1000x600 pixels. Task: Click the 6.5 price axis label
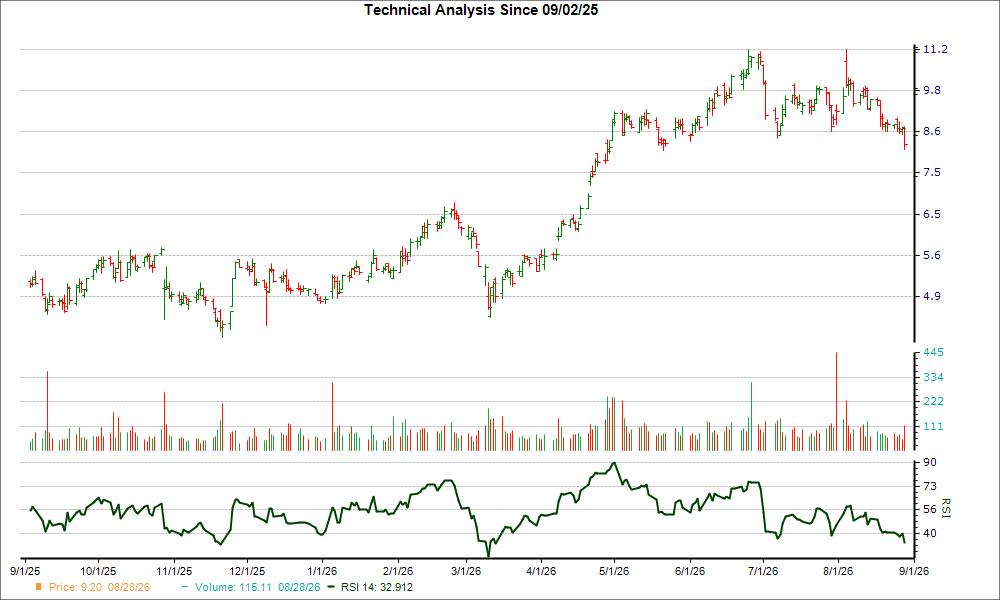pos(931,214)
